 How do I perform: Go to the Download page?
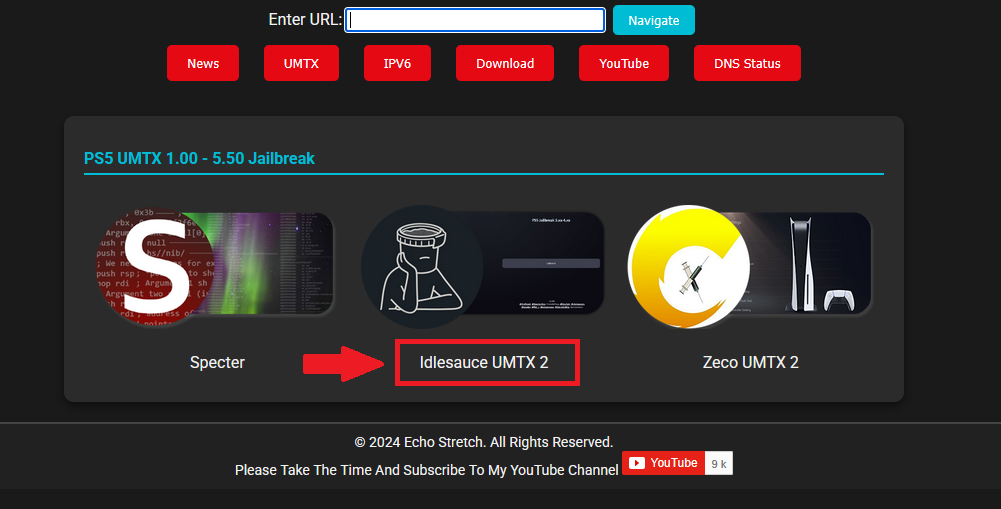505,63
